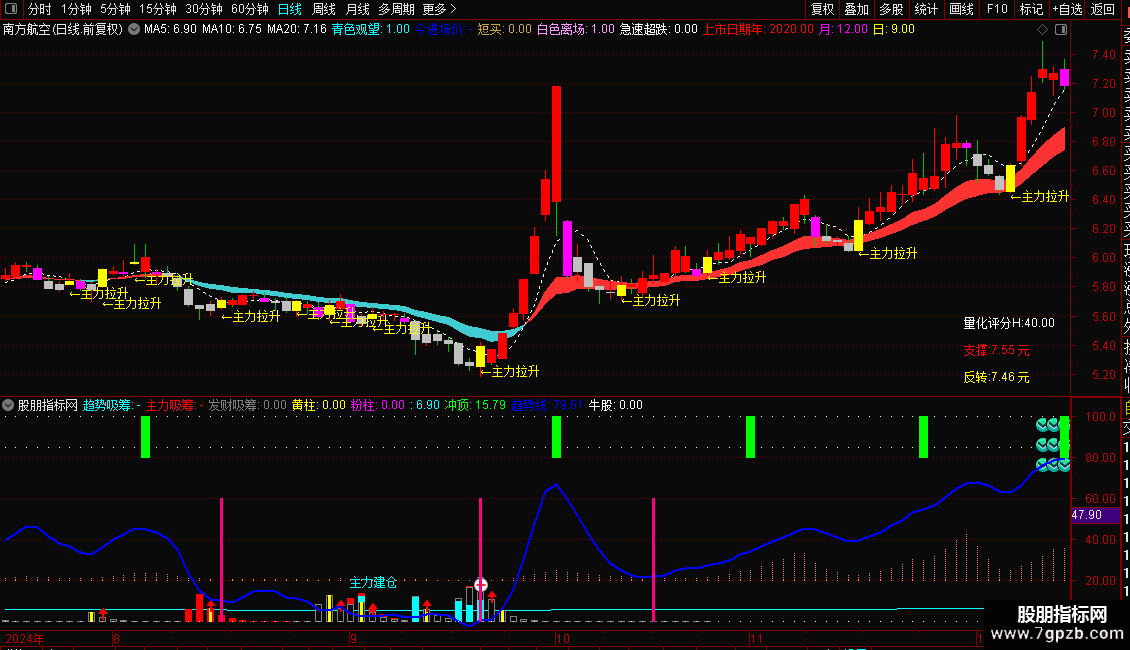
Task: Click the 主力建仓 label in sub-chart
Action: [373, 582]
